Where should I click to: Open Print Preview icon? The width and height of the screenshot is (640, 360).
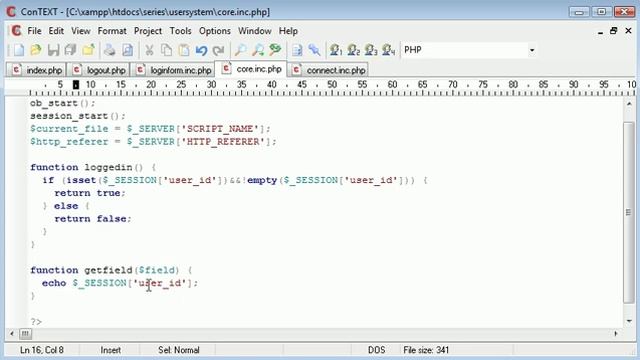pyautogui.click(x=127, y=50)
